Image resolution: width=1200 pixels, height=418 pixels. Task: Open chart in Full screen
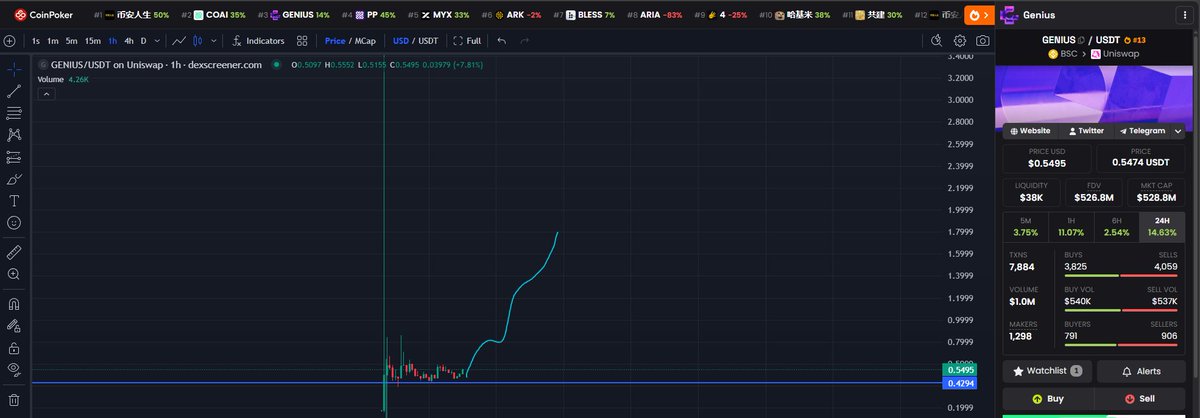[467, 41]
